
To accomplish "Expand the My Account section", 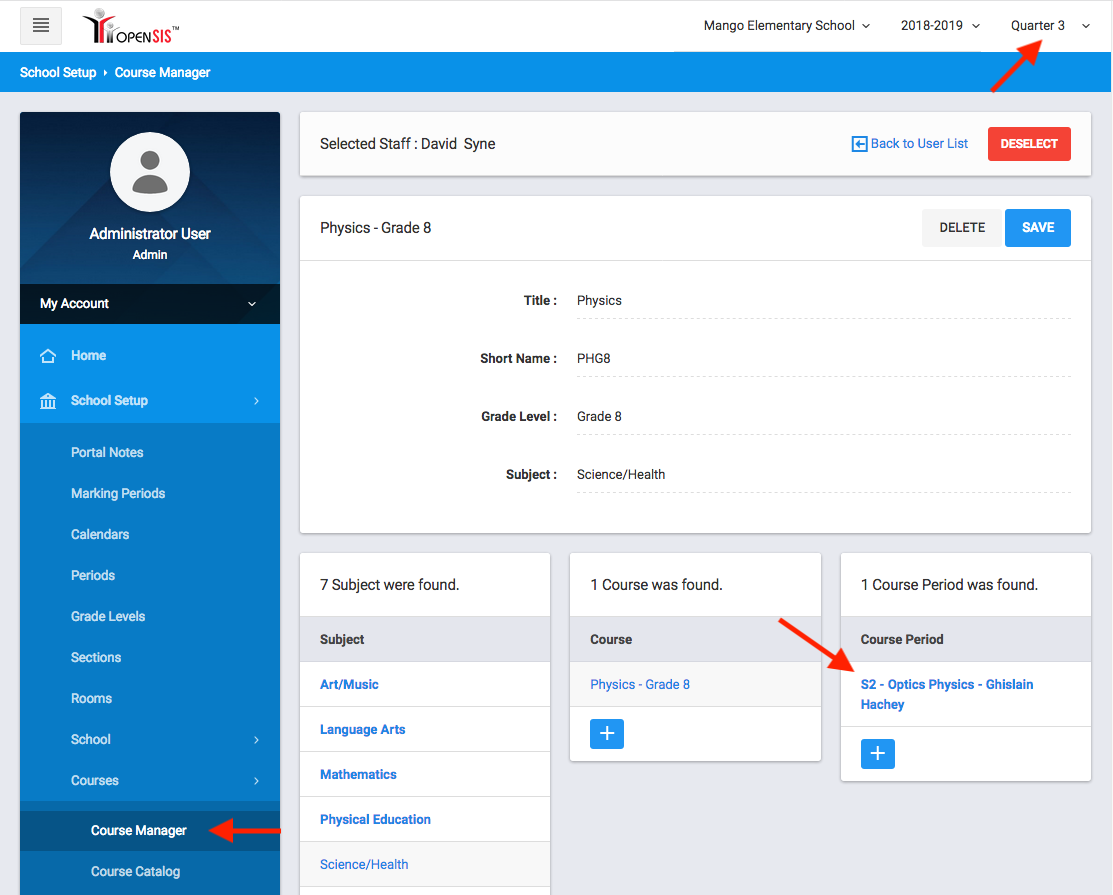I will click(150, 304).
